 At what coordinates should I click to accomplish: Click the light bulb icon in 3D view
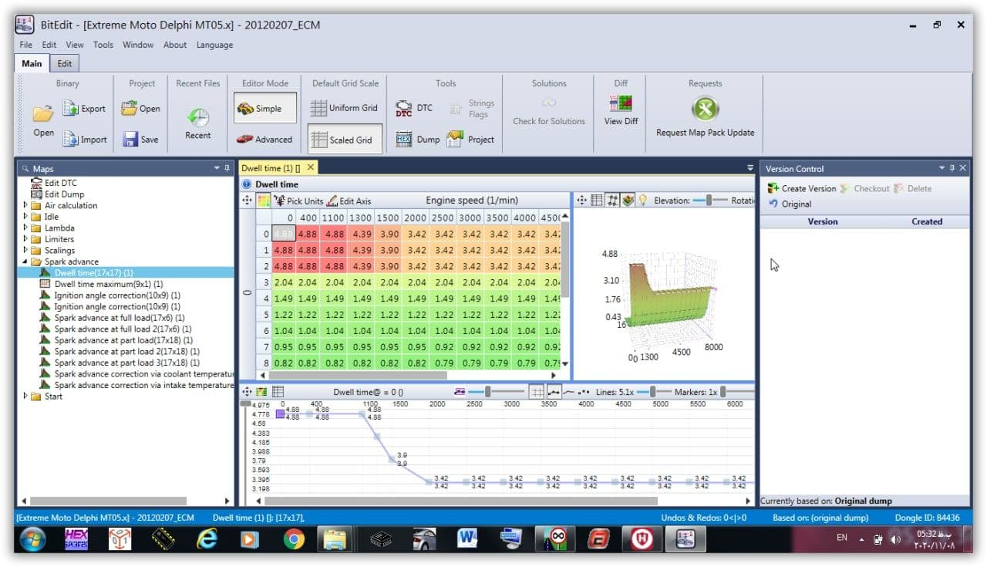coord(643,200)
